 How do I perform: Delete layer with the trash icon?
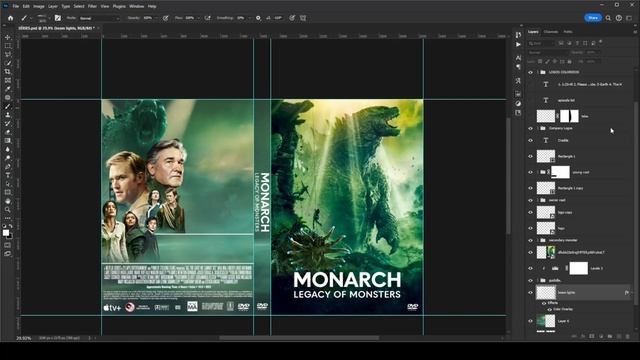coord(628,336)
